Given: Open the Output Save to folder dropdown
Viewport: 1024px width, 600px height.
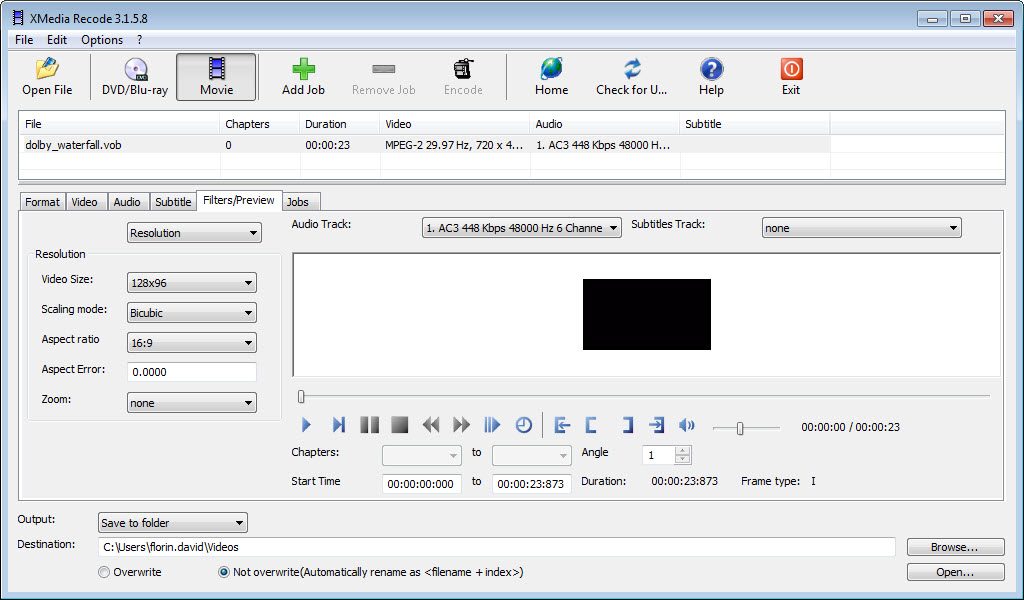Looking at the screenshot, I should click(x=172, y=522).
